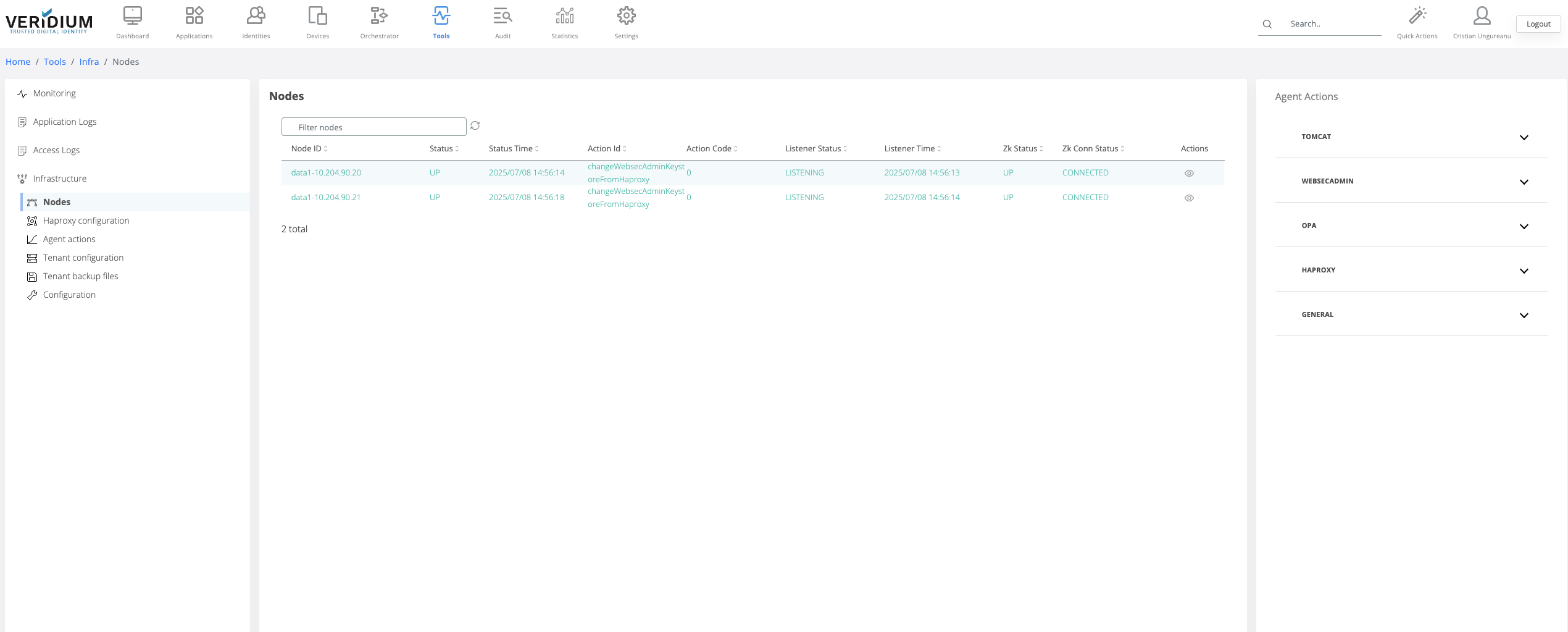View details of node data1-10.204.90.21 eye icon
This screenshot has width=1568, height=632.
[1189, 198]
